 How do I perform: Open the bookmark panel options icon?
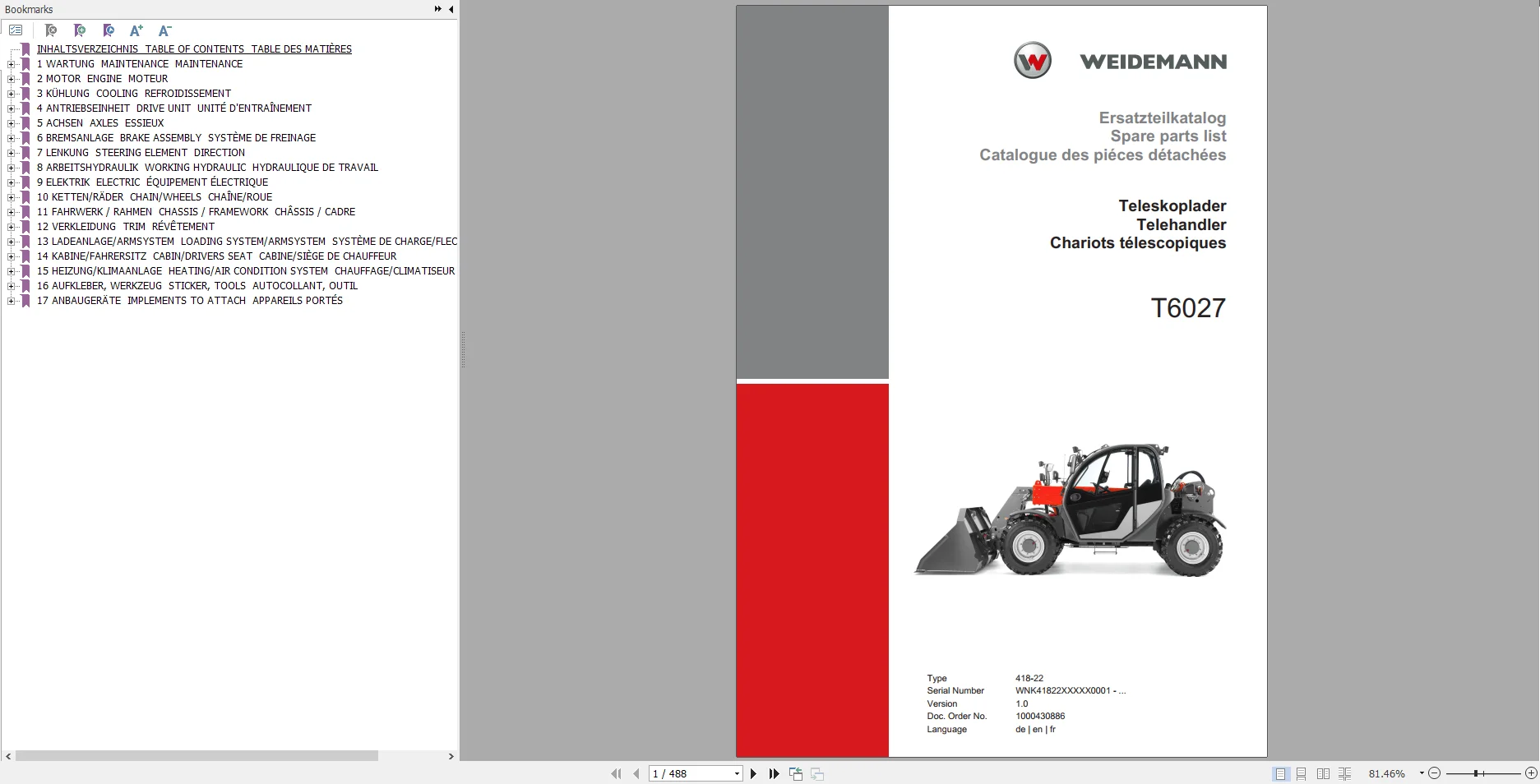[x=16, y=30]
